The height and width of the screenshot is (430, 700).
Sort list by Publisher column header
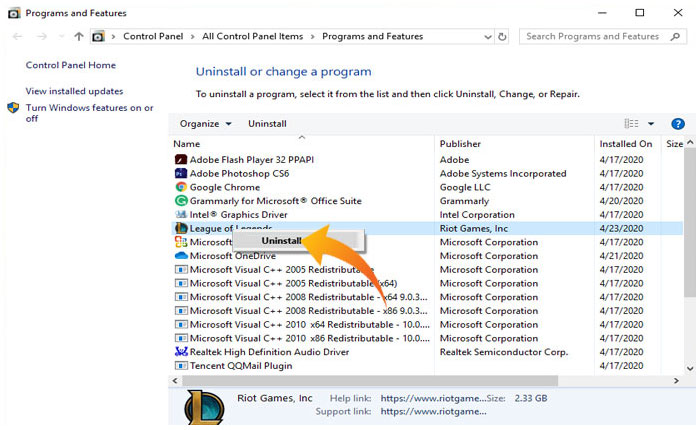pos(460,144)
